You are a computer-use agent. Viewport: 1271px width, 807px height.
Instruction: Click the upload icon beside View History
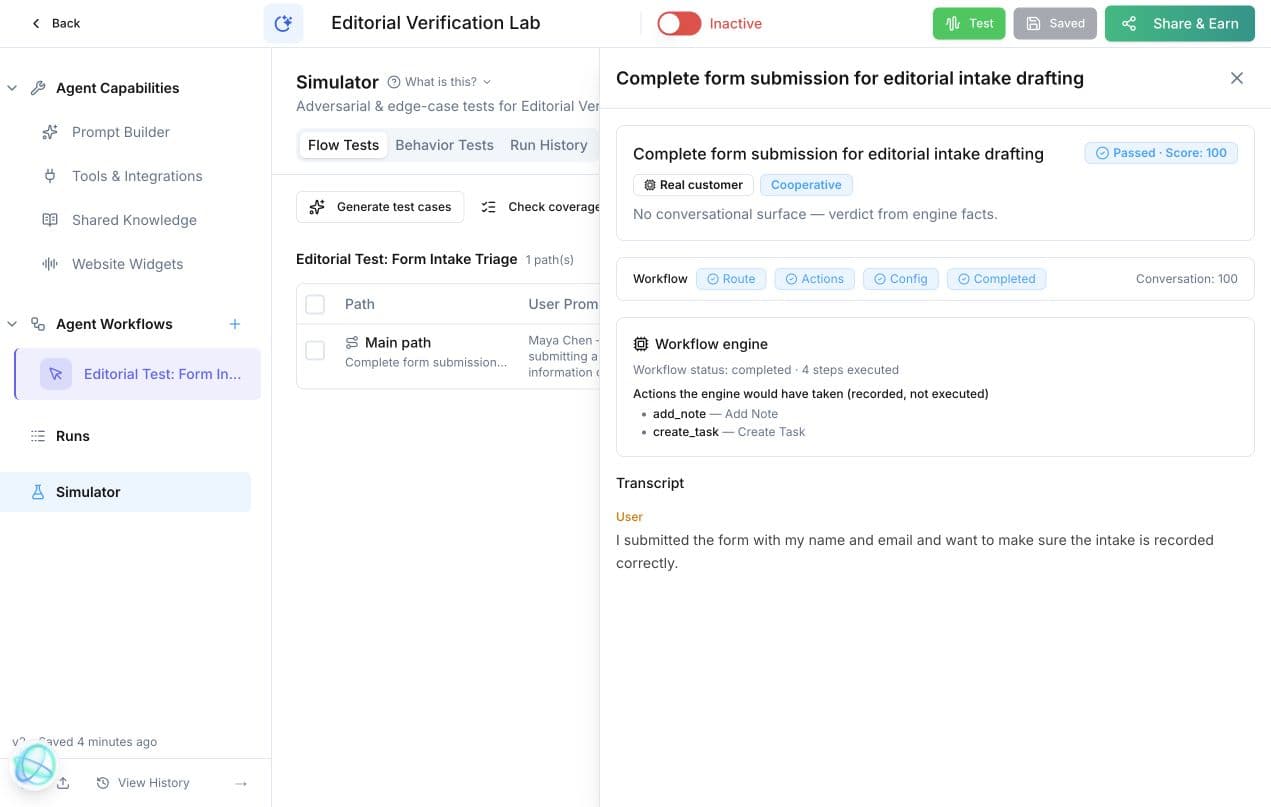click(x=63, y=783)
